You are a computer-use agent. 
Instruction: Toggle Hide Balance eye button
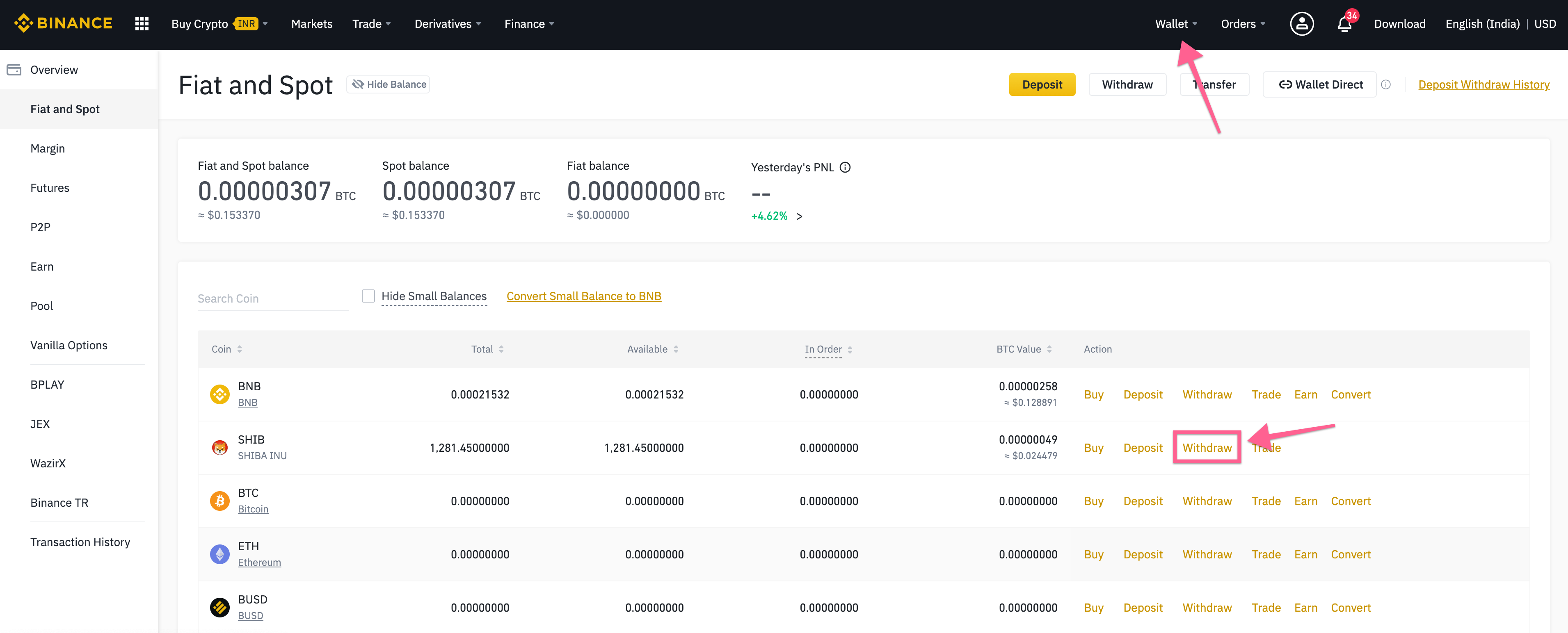pyautogui.click(x=389, y=84)
